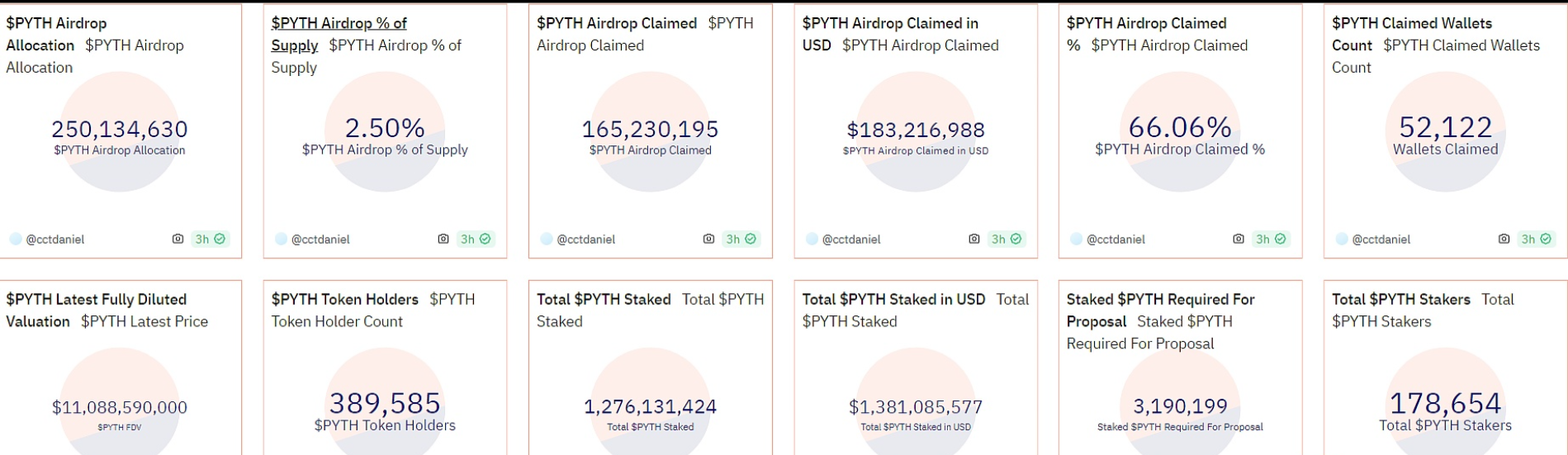Open Staked $PYTH Required For Proposal title

tap(1160, 300)
